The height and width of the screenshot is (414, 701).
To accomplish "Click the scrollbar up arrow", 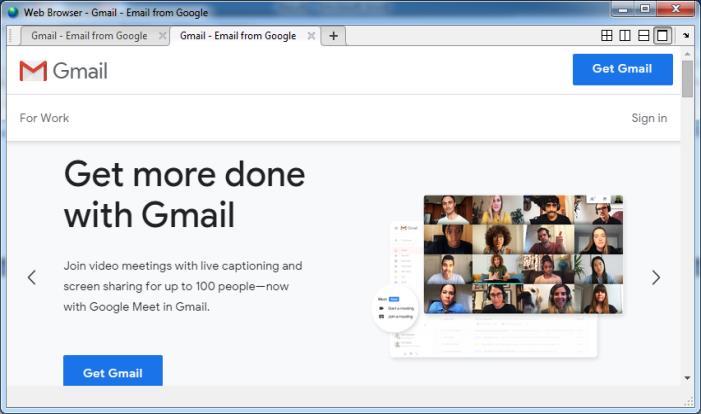I will coord(687,54).
